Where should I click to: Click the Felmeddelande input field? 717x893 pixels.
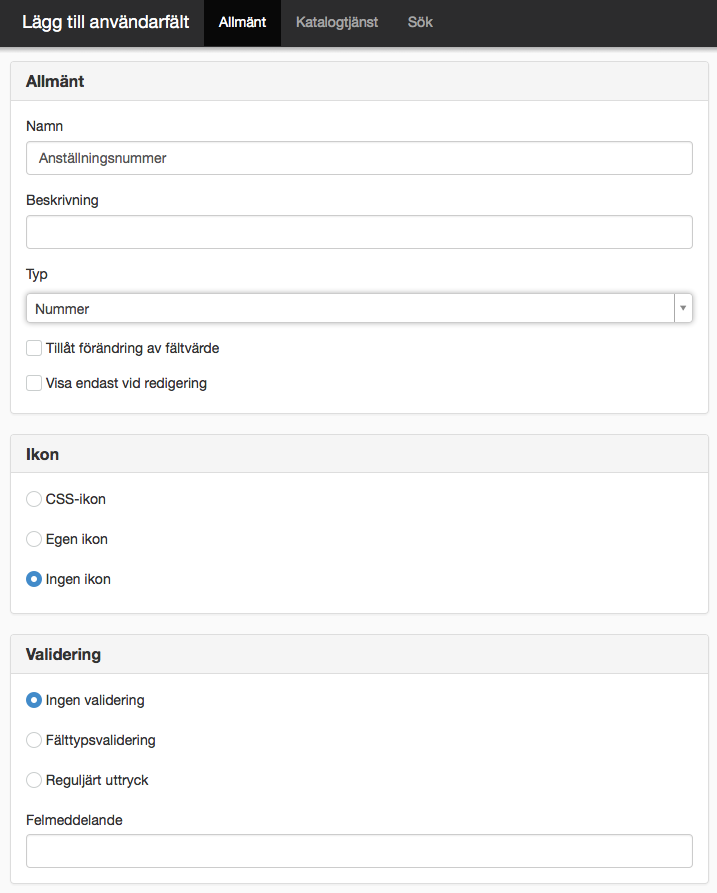pos(359,851)
